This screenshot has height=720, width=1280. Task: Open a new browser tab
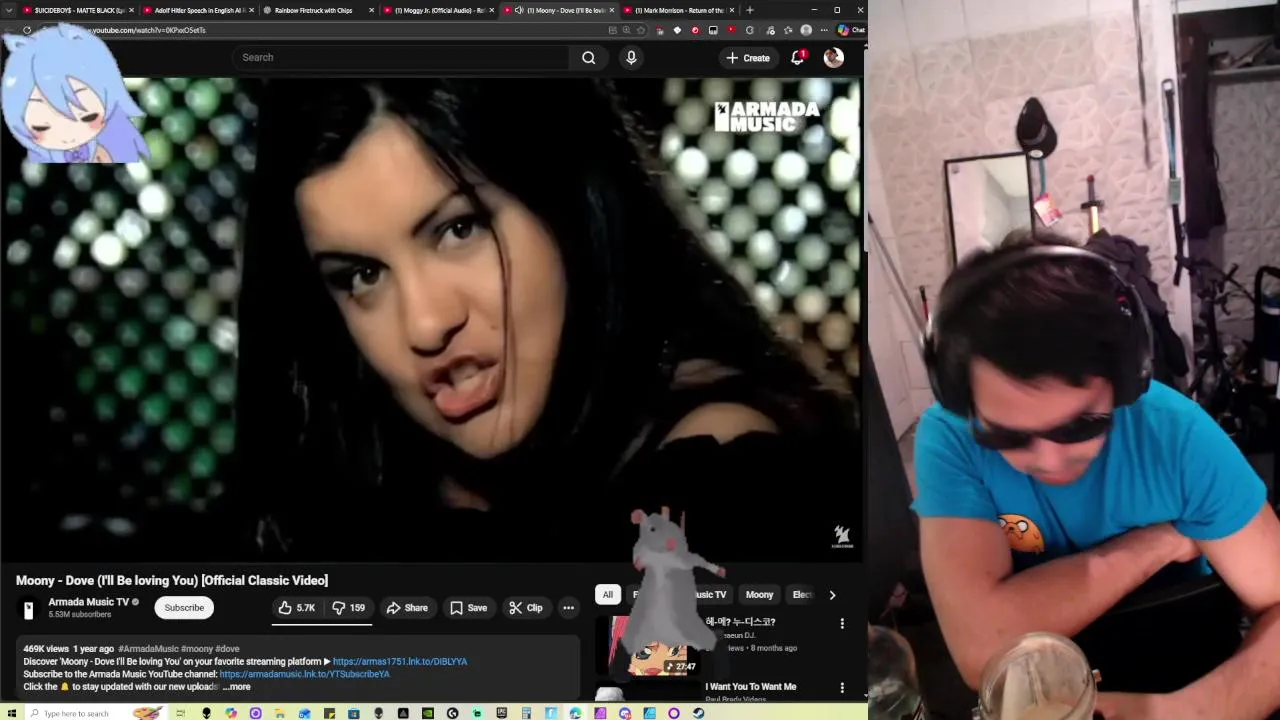coord(750,10)
